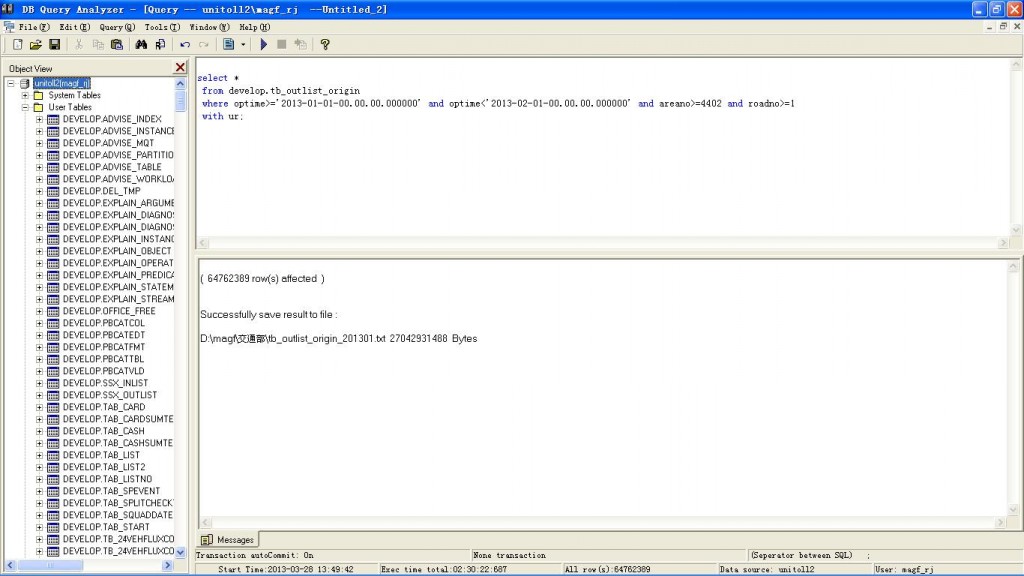1024x576 pixels.
Task: Open the Query menu
Action: tap(117, 27)
